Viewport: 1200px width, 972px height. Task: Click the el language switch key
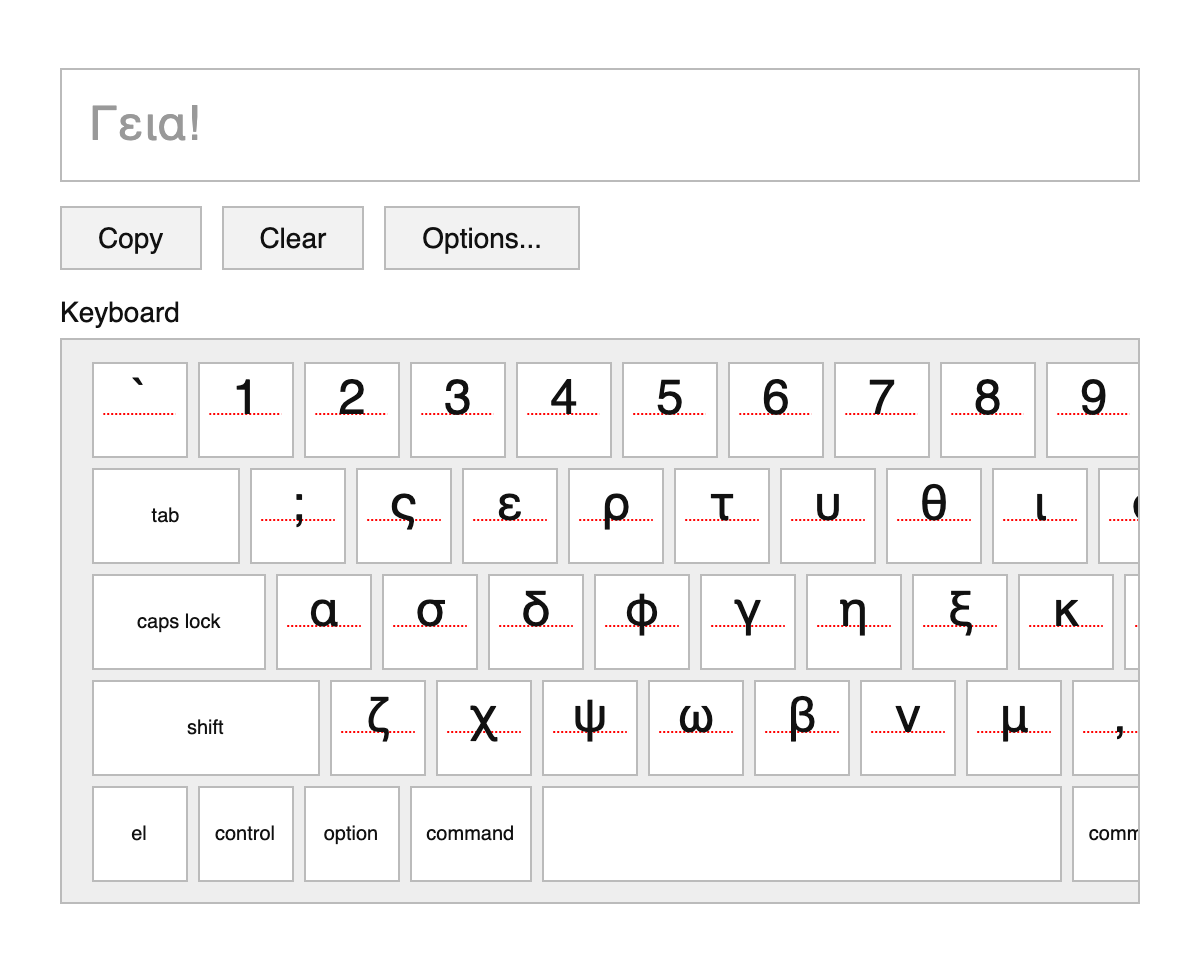[x=139, y=833]
